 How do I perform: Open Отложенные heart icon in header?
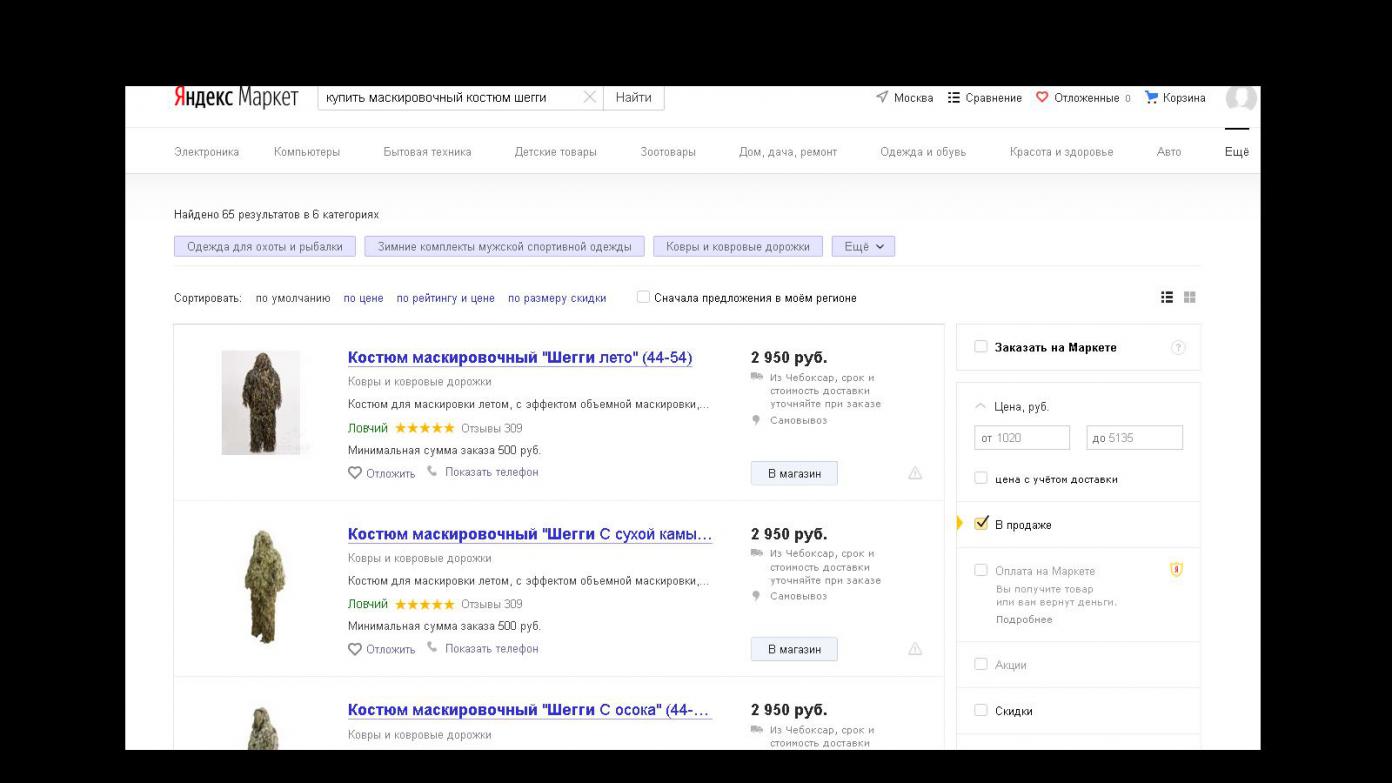1042,98
